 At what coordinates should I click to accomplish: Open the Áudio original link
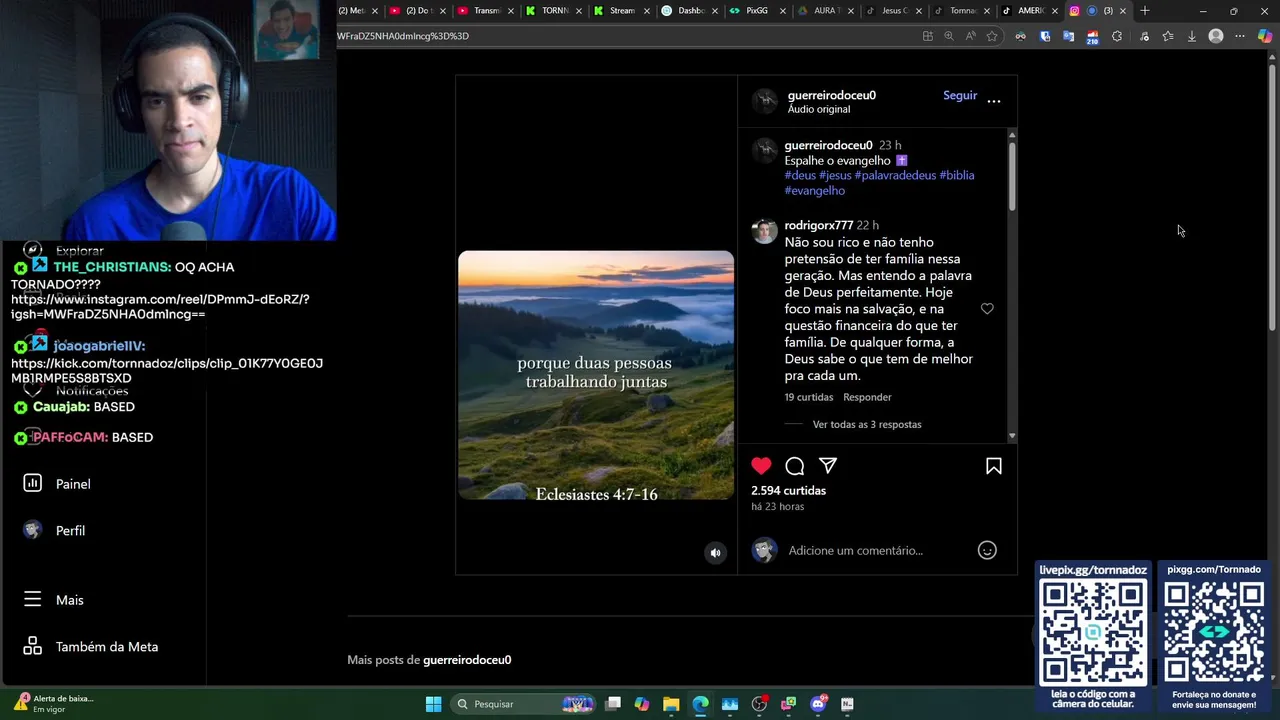point(819,109)
